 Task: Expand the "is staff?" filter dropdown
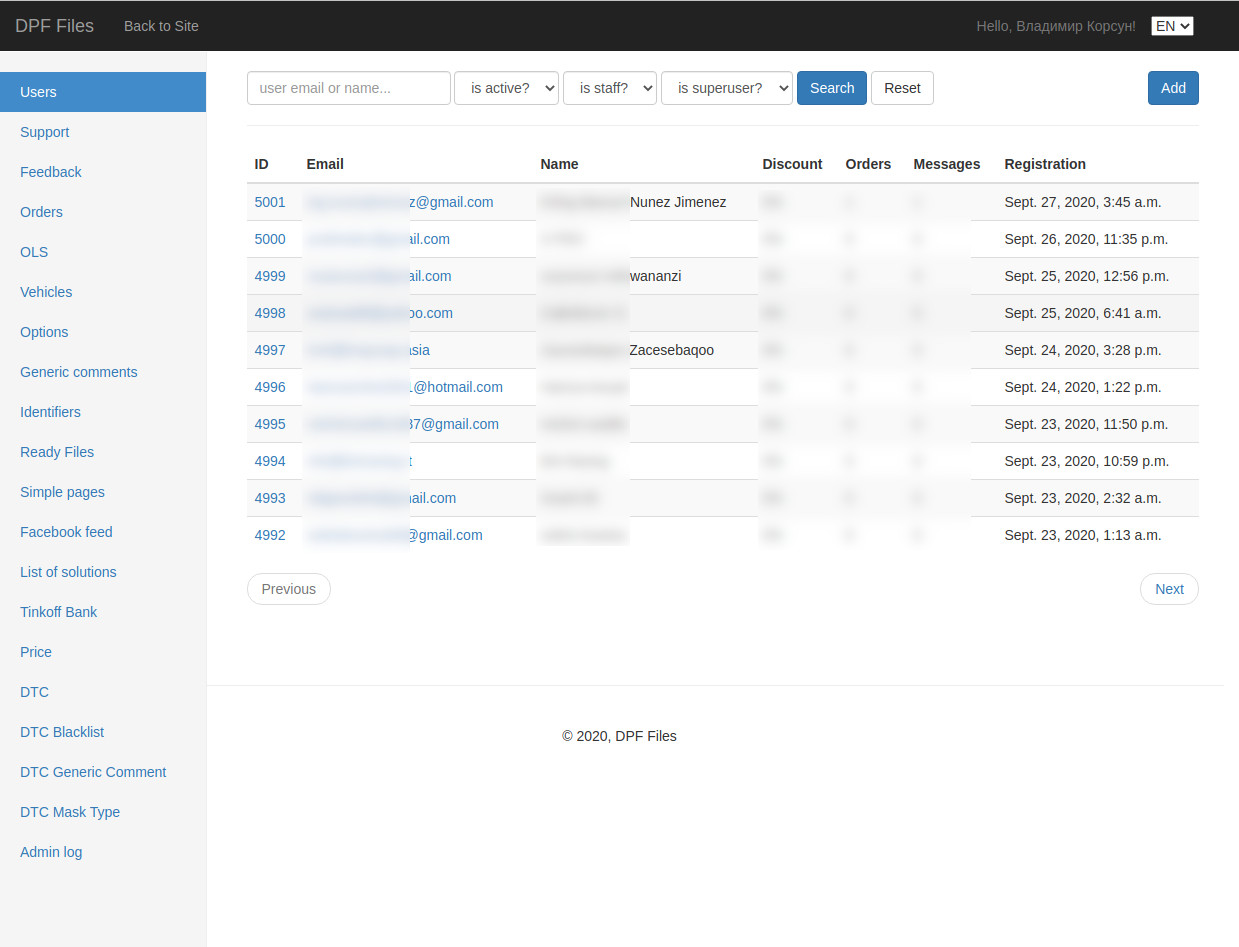point(609,88)
